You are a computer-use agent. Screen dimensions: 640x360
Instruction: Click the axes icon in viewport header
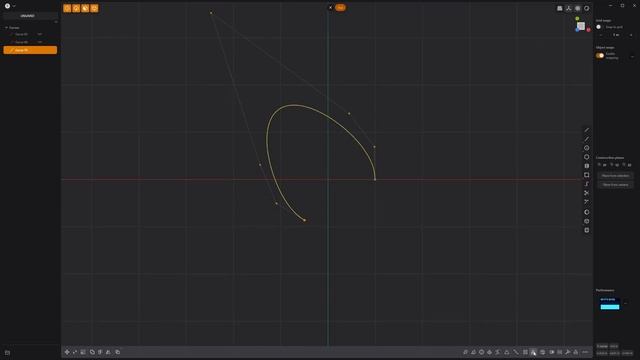tap(569, 8)
